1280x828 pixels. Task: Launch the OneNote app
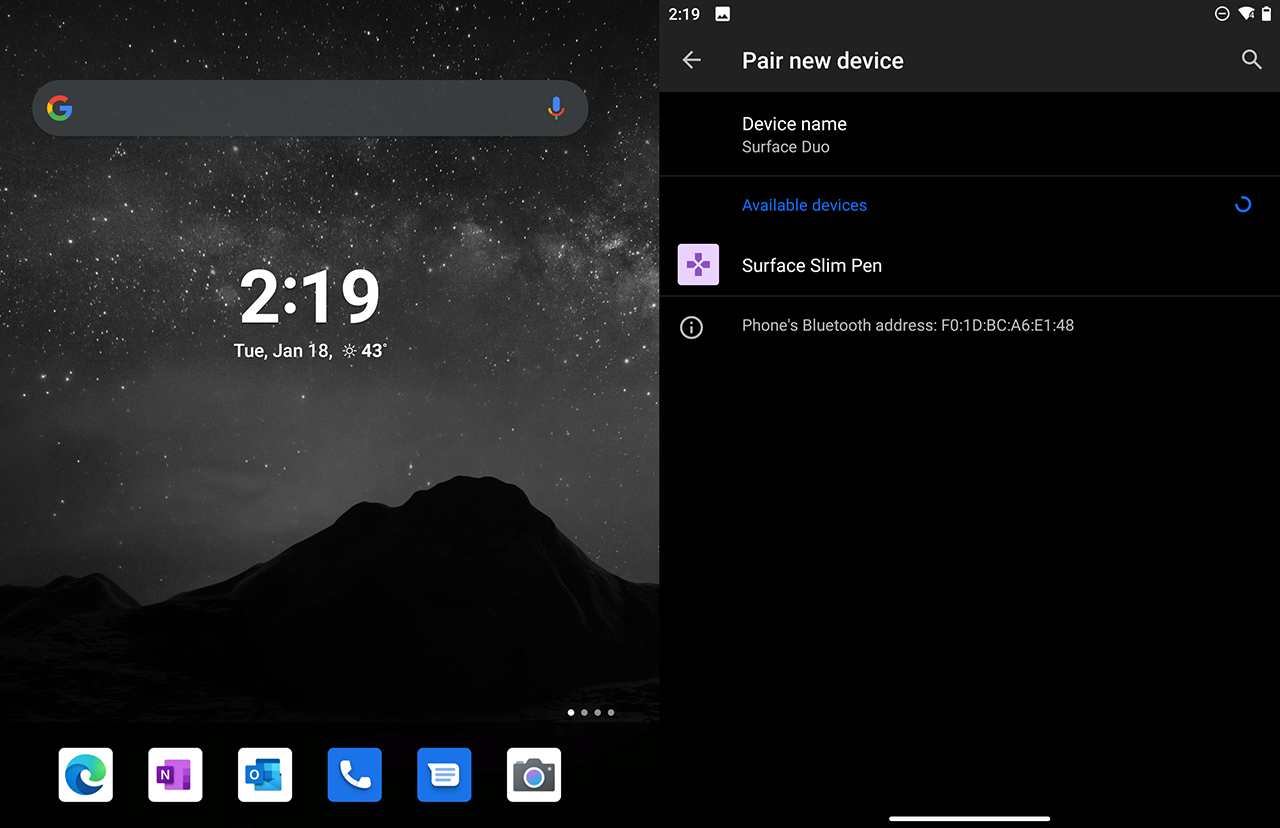coord(175,775)
